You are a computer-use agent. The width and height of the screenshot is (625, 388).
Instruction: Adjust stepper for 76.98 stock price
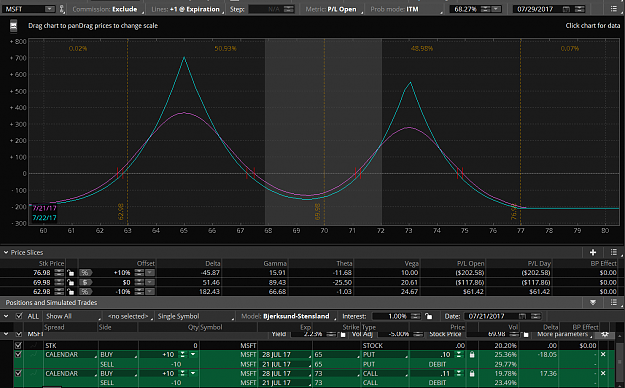coord(59,273)
